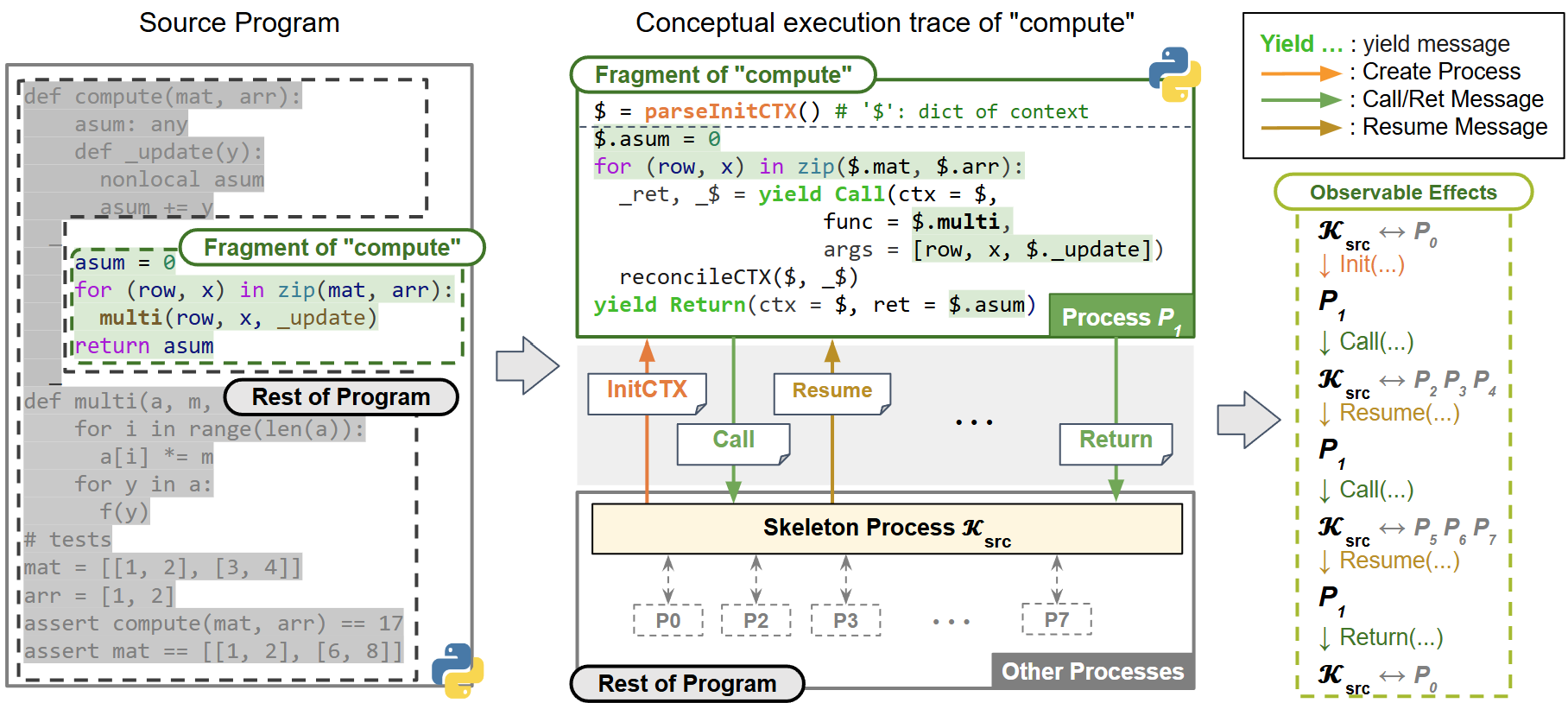Select the Call message note

click(733, 443)
